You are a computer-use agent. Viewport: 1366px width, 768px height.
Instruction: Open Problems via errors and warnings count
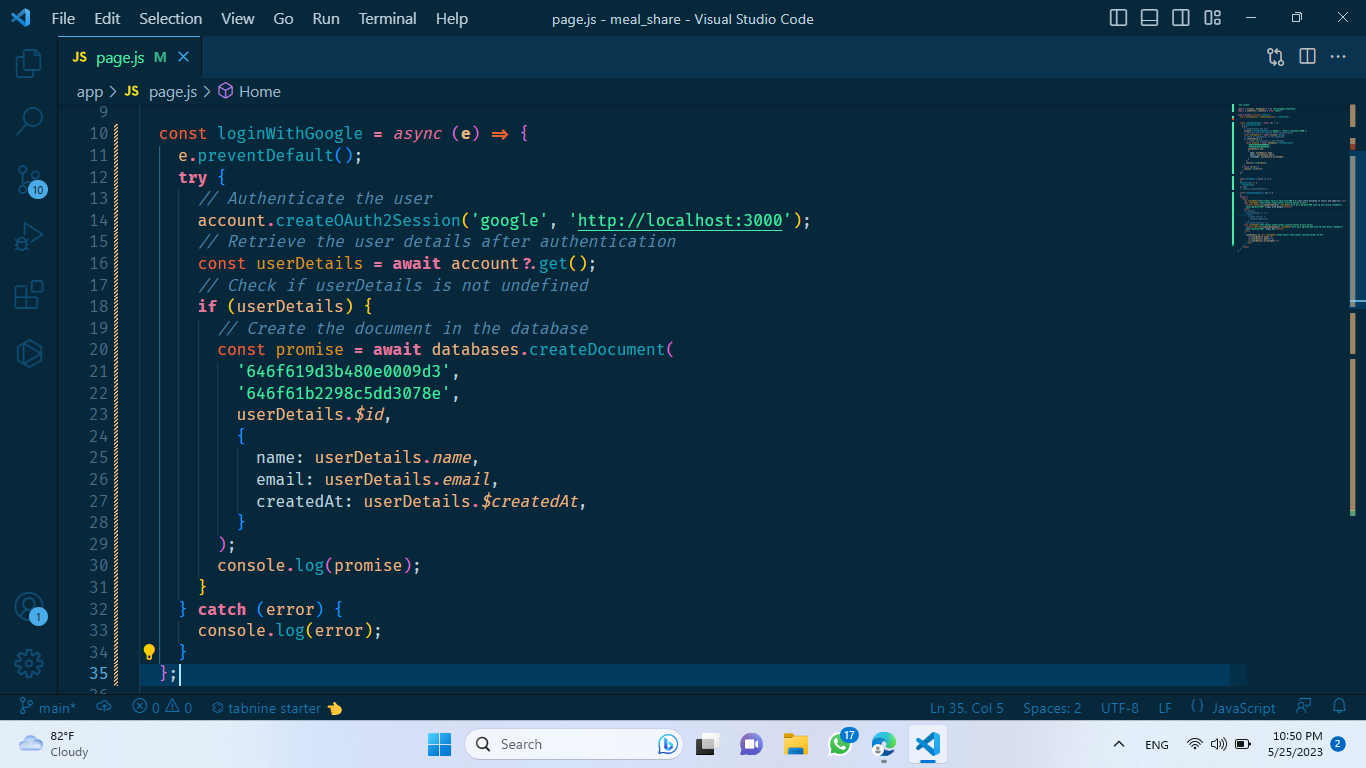[x=162, y=708]
